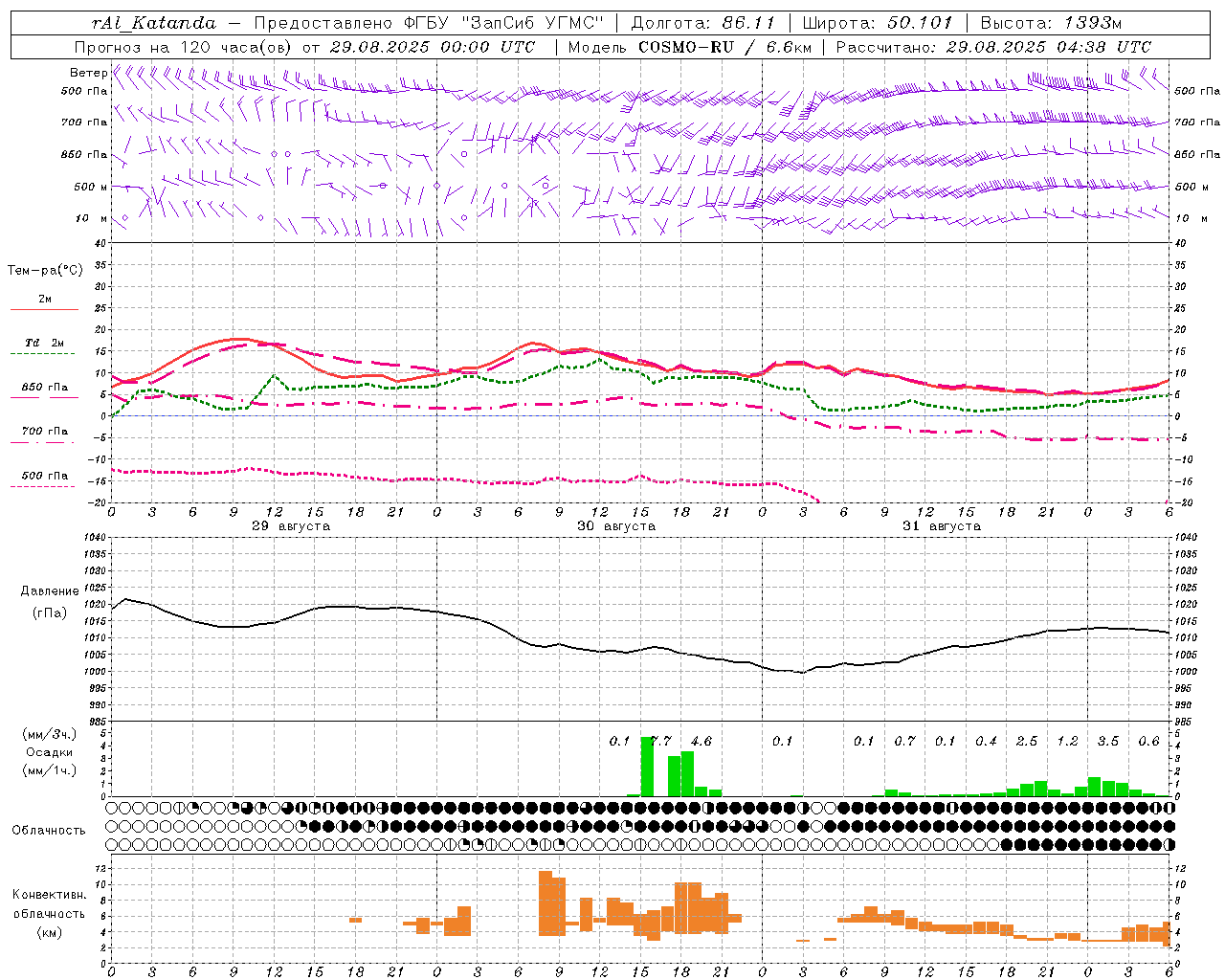The width and height of the screenshot is (1225, 980).
Task: Click the 3.5 precipitation amount value
Action: (1108, 741)
